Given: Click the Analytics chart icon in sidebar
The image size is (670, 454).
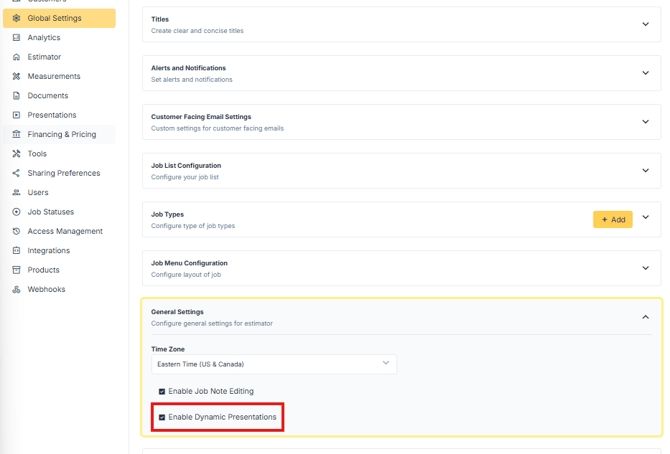Looking at the screenshot, I should (16, 38).
